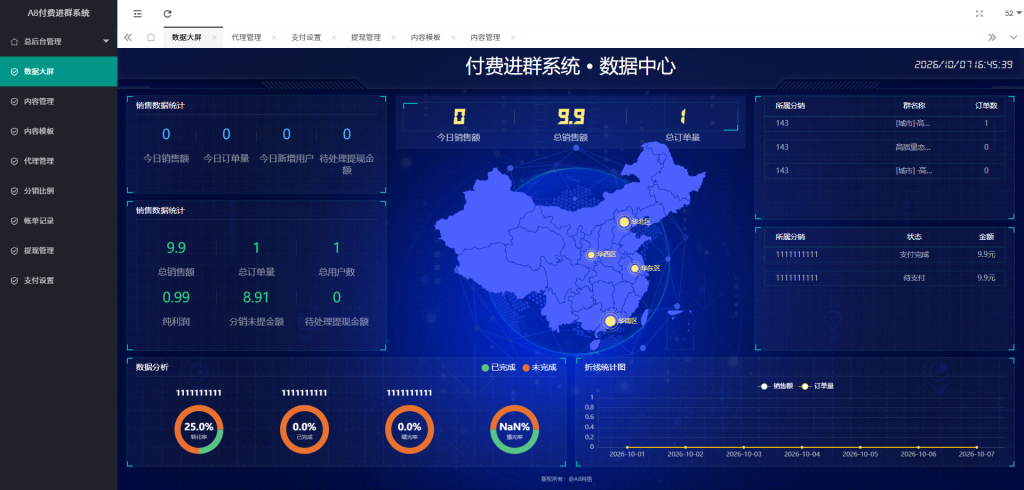
Task: Open 数据大屏 in the sidebar
Action: pos(59,71)
